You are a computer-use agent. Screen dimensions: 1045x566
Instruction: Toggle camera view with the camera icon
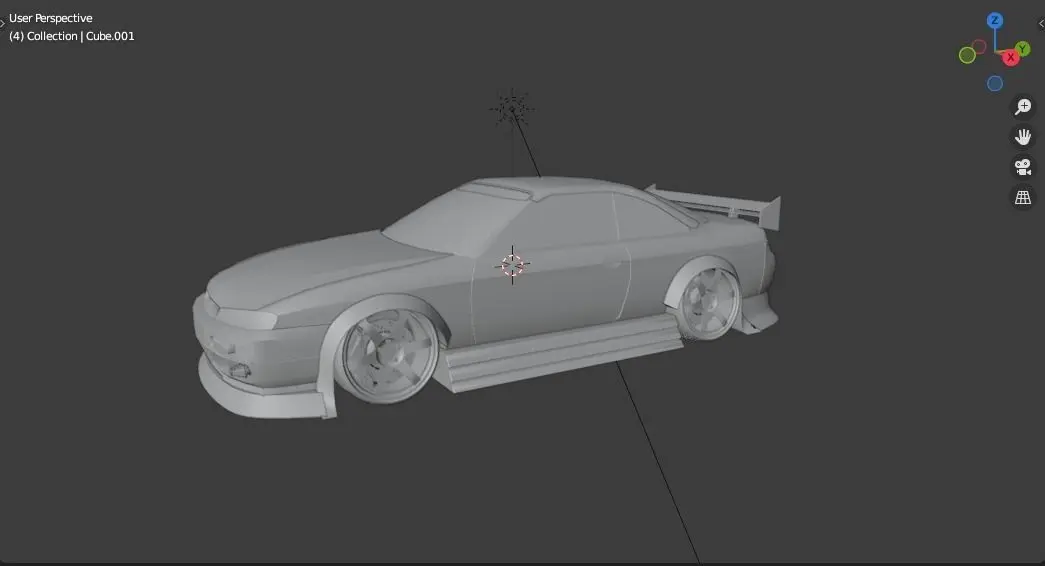[1022, 167]
